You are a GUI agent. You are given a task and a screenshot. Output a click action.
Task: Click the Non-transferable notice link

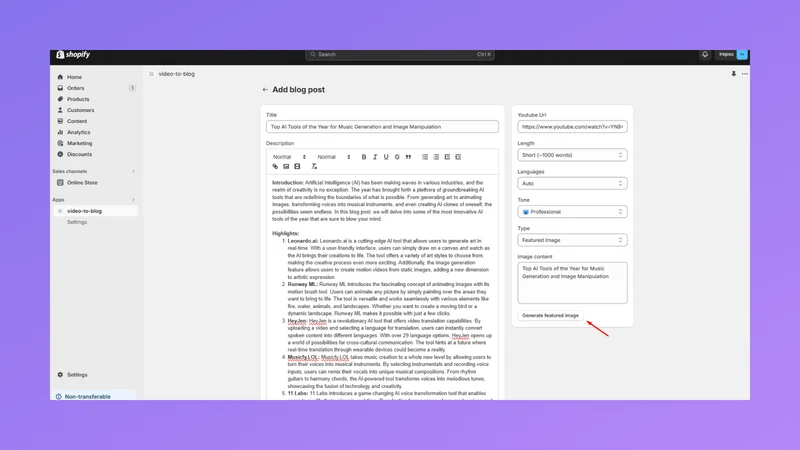(87, 396)
